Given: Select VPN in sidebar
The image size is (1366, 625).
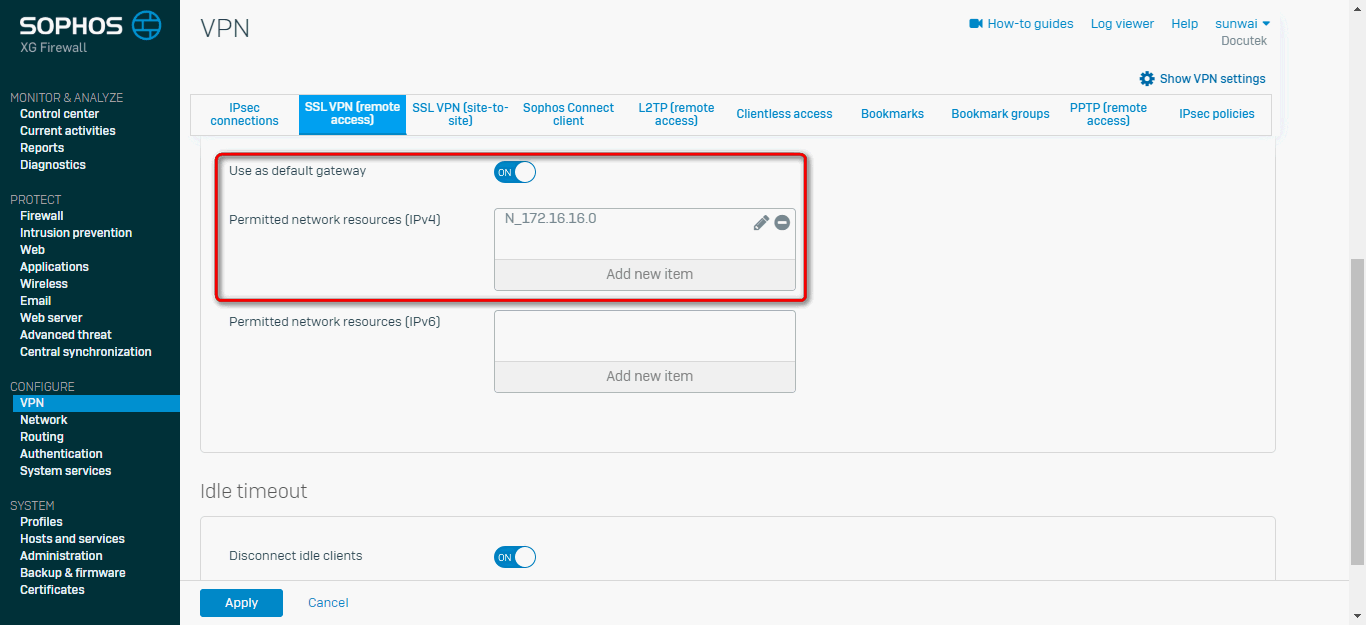Looking at the screenshot, I should coord(96,403).
